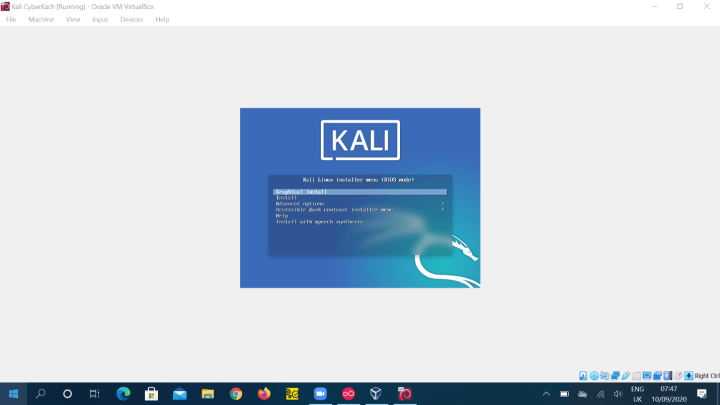Expand Accessible dark contrast submenu arrow
720x405 pixels.
pos(443,210)
